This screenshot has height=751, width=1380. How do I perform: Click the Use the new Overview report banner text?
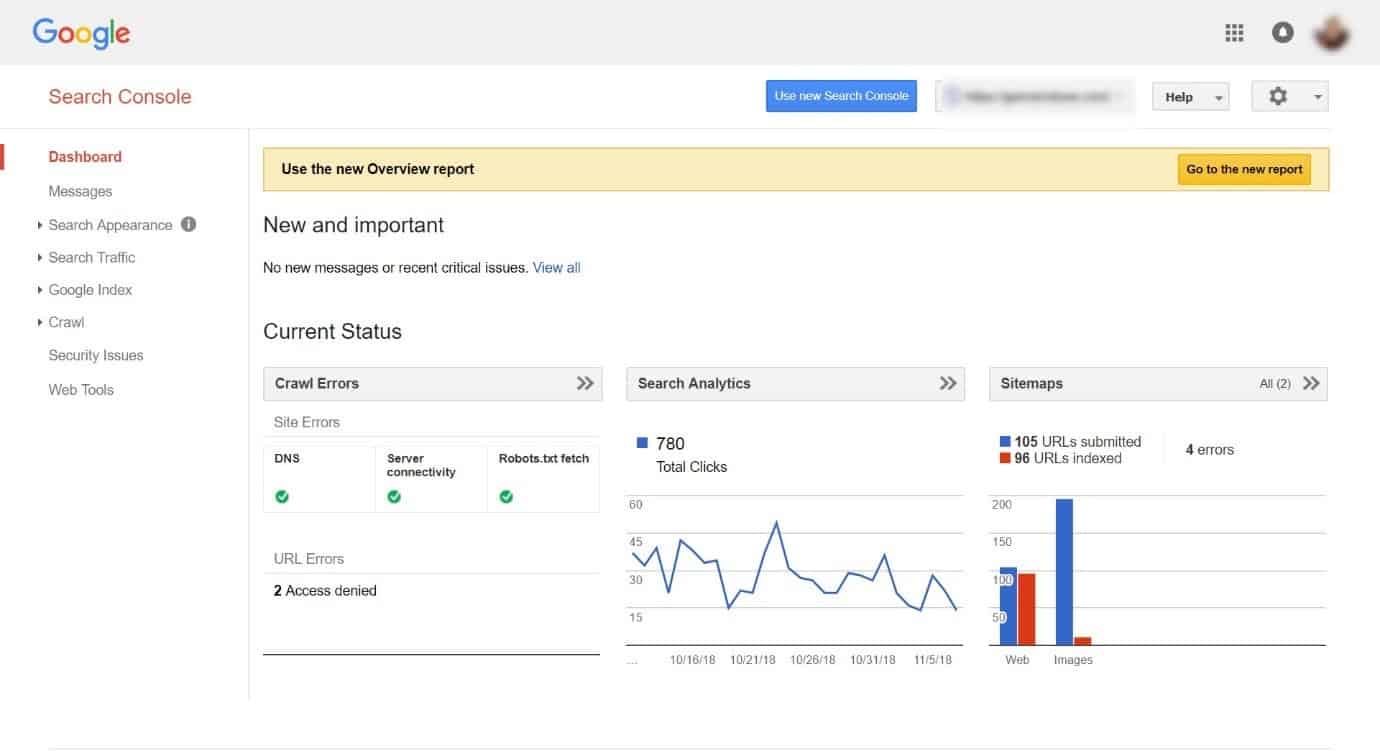(378, 169)
